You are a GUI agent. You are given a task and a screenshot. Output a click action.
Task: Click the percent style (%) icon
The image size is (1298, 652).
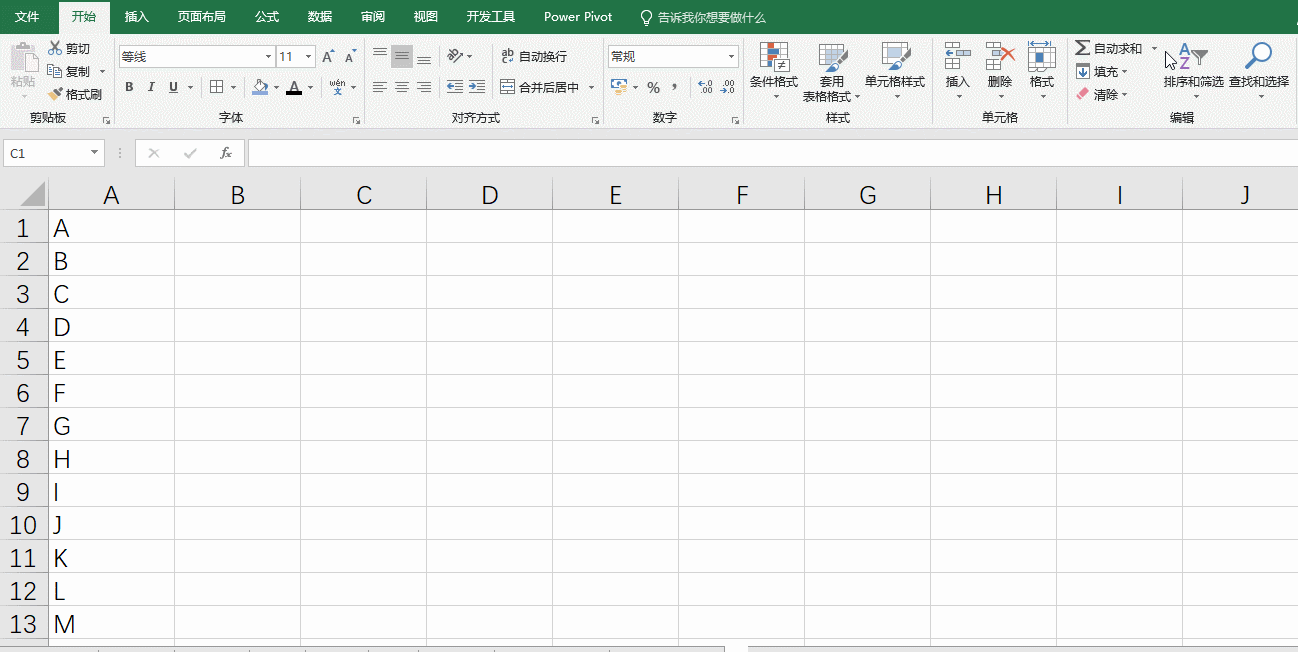point(654,88)
